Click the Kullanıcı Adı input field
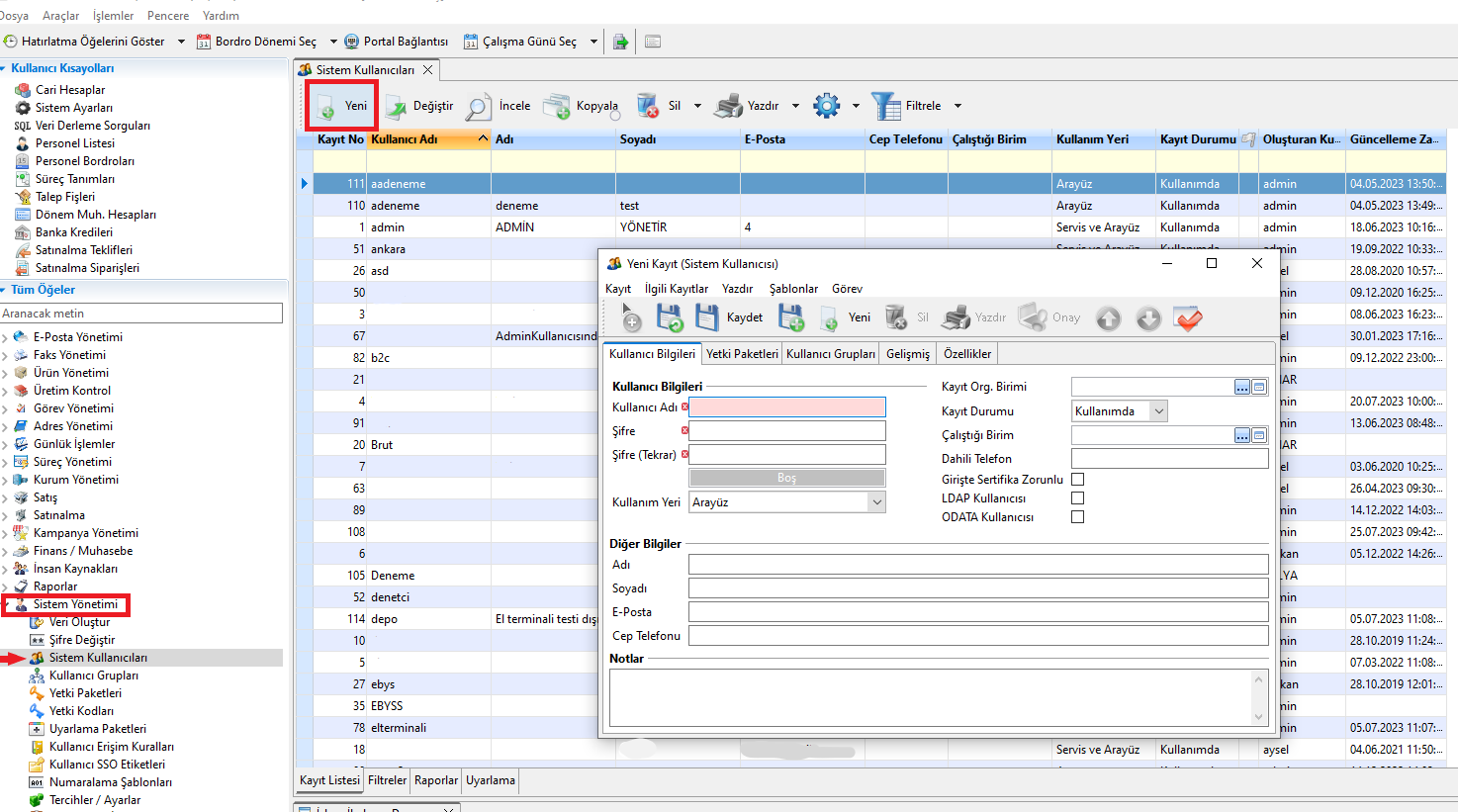Image resolution: width=1458 pixels, height=812 pixels. pos(786,407)
